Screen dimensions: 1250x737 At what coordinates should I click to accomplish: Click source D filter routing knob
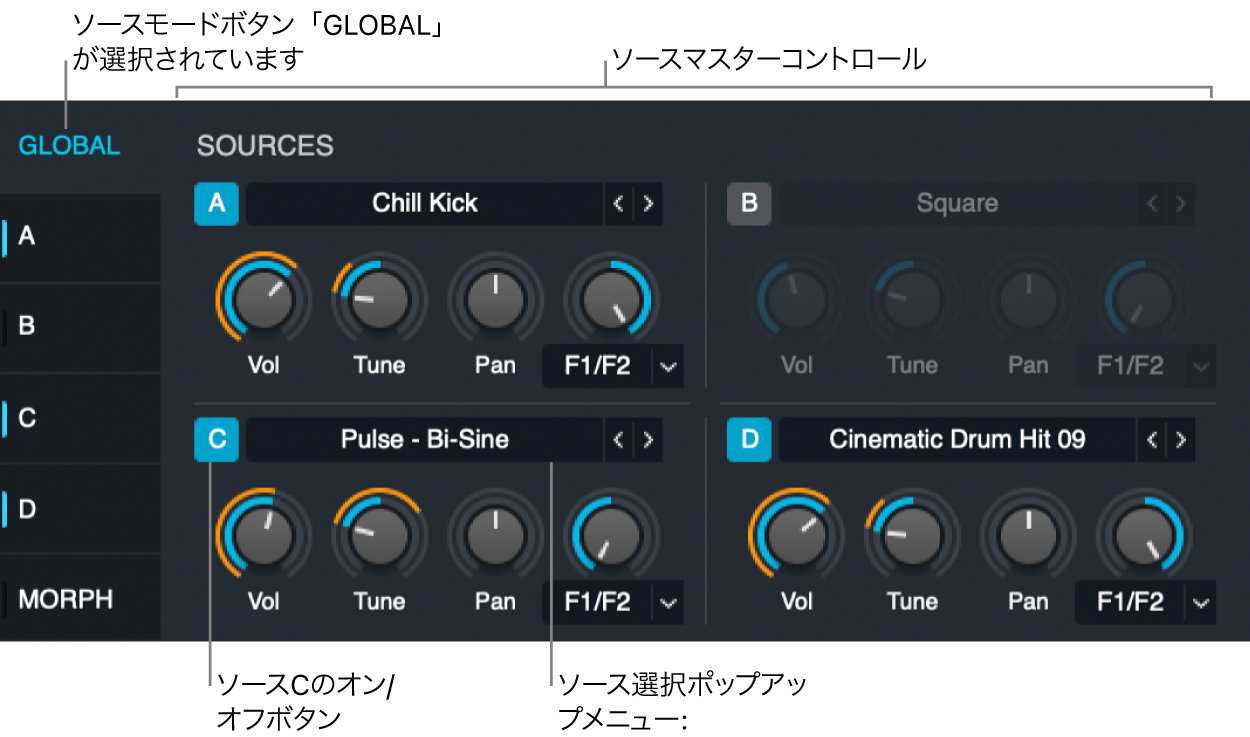(1144, 534)
